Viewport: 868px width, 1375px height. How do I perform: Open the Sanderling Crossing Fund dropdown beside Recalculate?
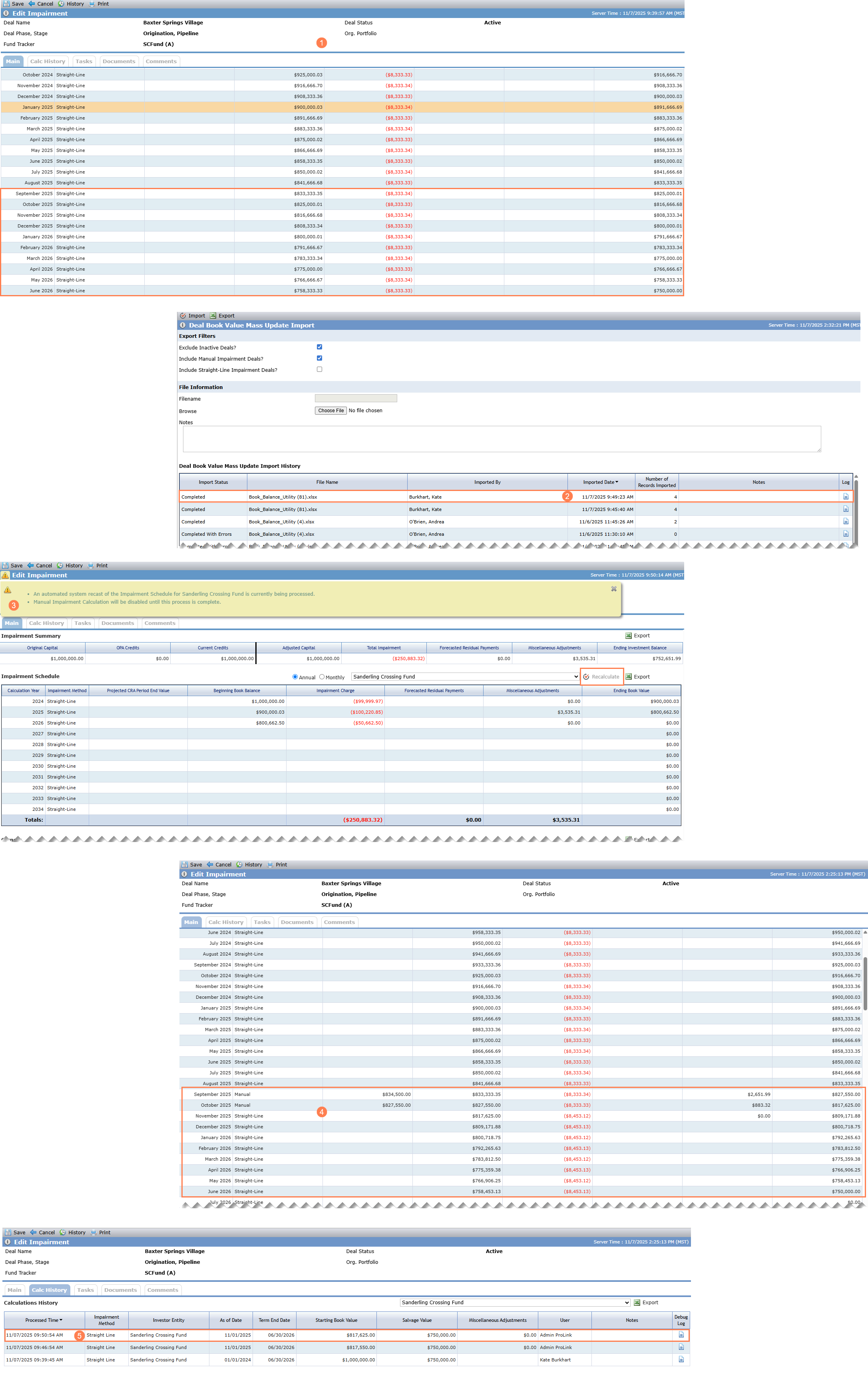pyautogui.click(x=465, y=677)
